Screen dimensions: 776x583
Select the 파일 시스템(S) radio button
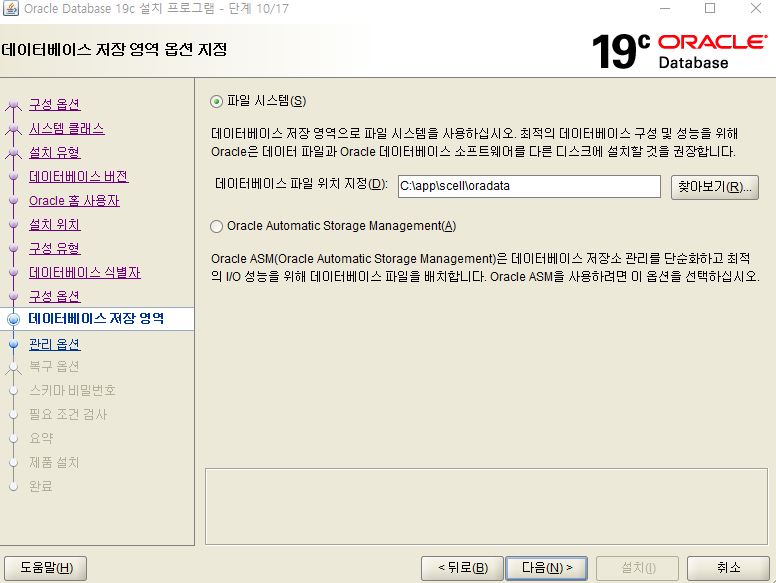[x=216, y=102]
